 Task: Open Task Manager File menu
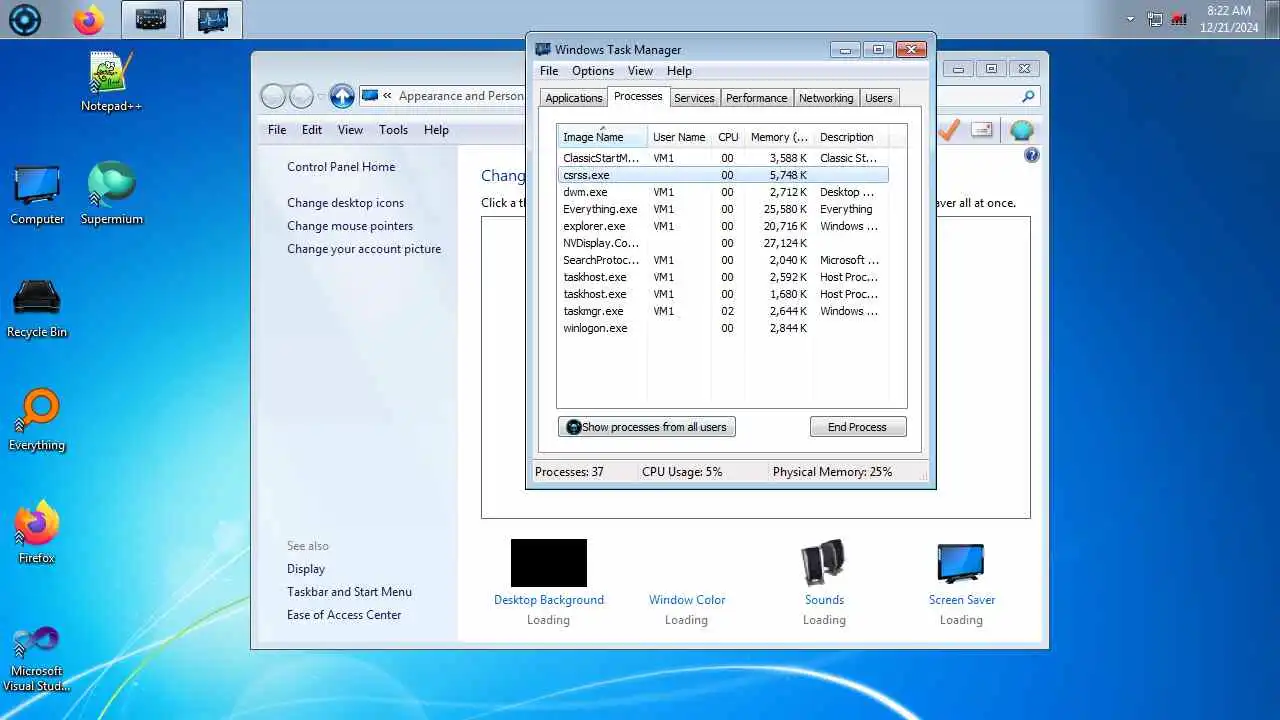549,71
